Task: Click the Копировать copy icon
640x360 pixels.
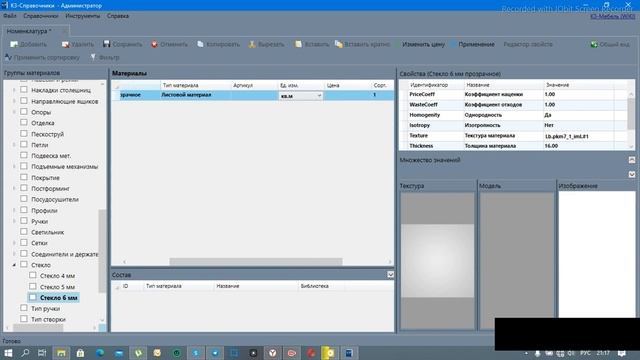Action: (x=200, y=44)
